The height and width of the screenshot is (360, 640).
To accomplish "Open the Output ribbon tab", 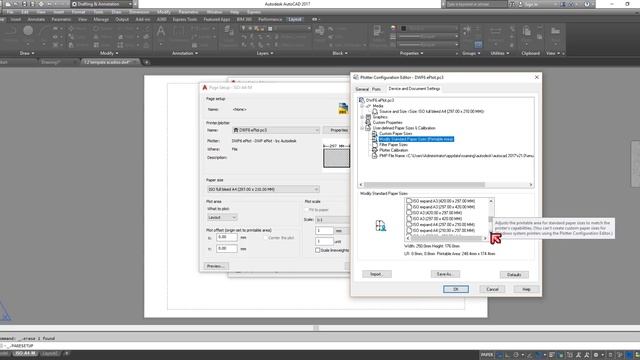I will pos(122,19).
